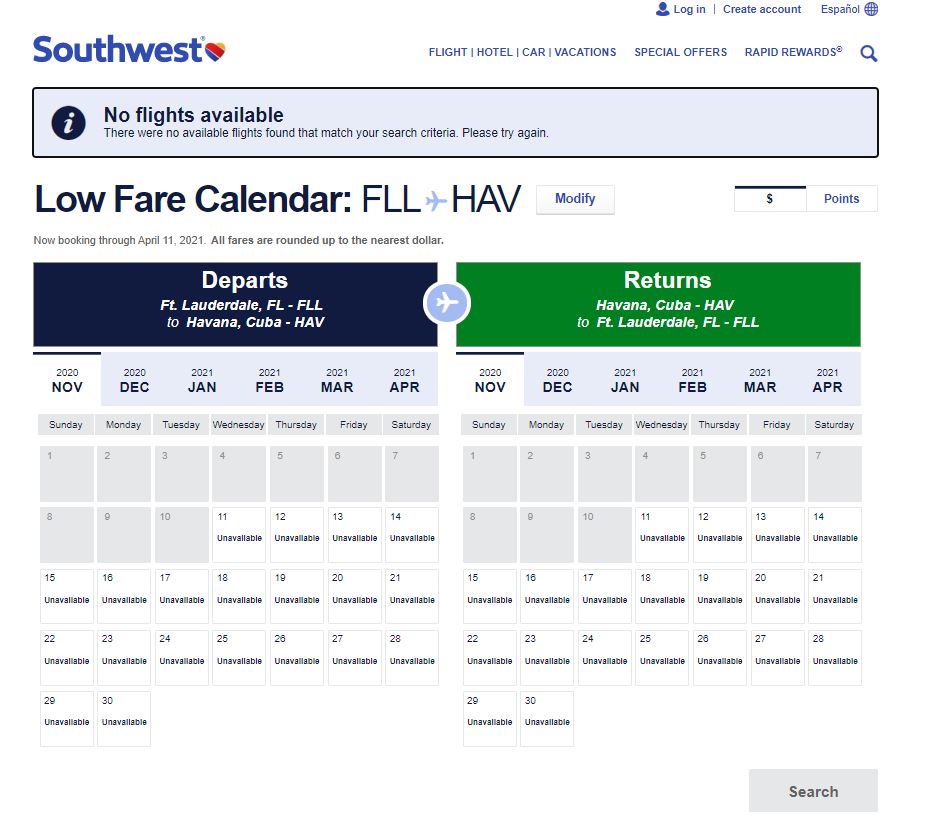Click the round airplane icon between Departs and Returns
The width and height of the screenshot is (925, 825).
(x=447, y=303)
